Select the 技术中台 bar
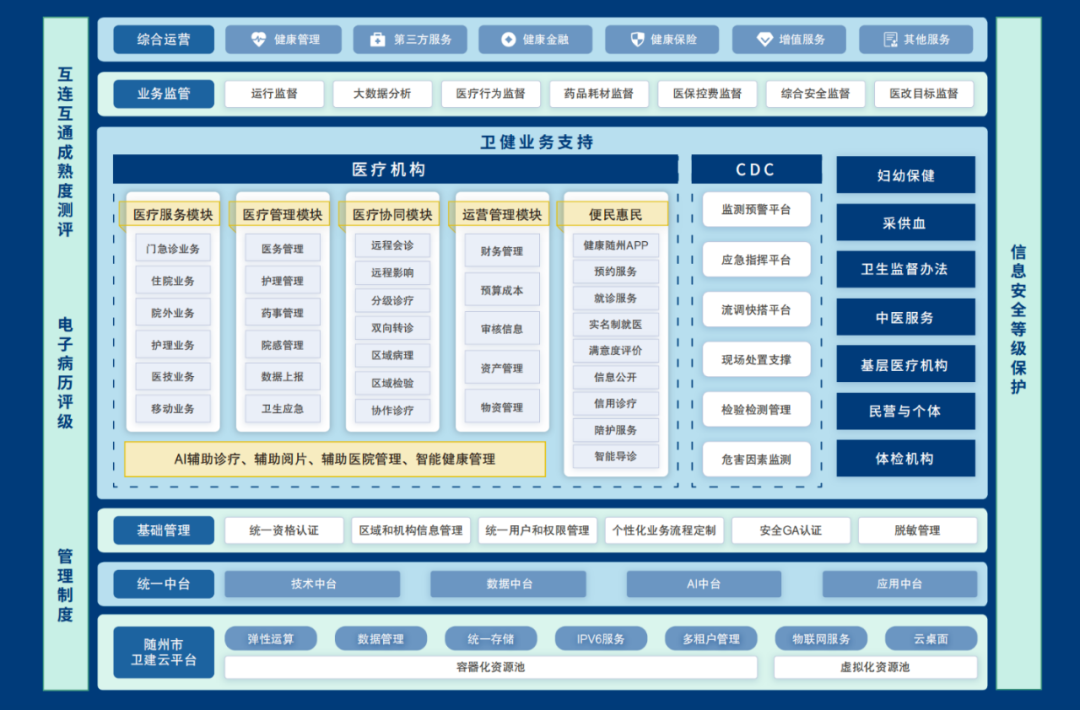Viewport: 1080px width, 710px height. [313, 584]
